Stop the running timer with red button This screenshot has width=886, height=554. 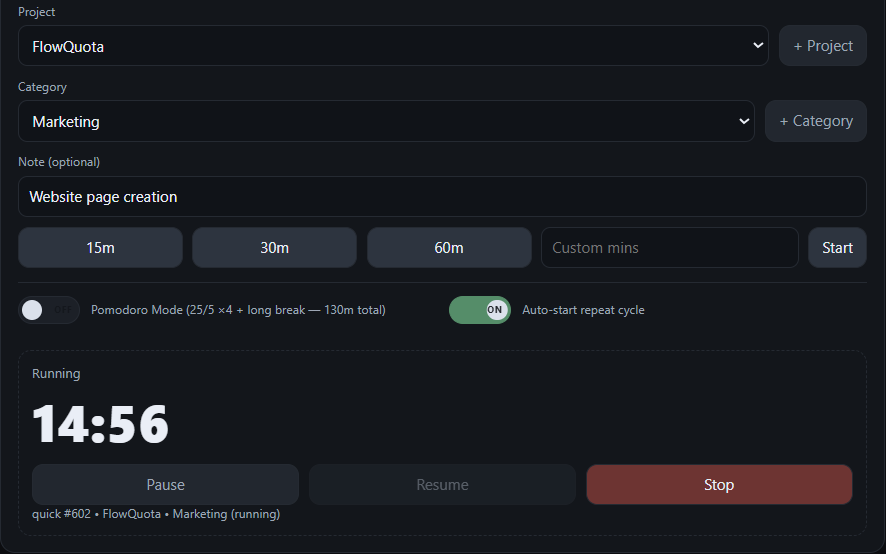(x=719, y=484)
